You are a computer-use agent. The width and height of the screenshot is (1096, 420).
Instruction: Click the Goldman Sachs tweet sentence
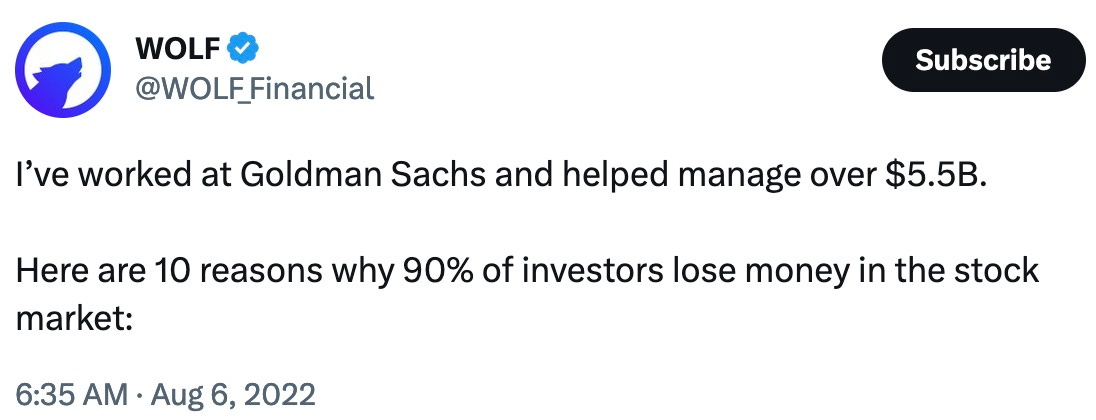[x=502, y=177]
